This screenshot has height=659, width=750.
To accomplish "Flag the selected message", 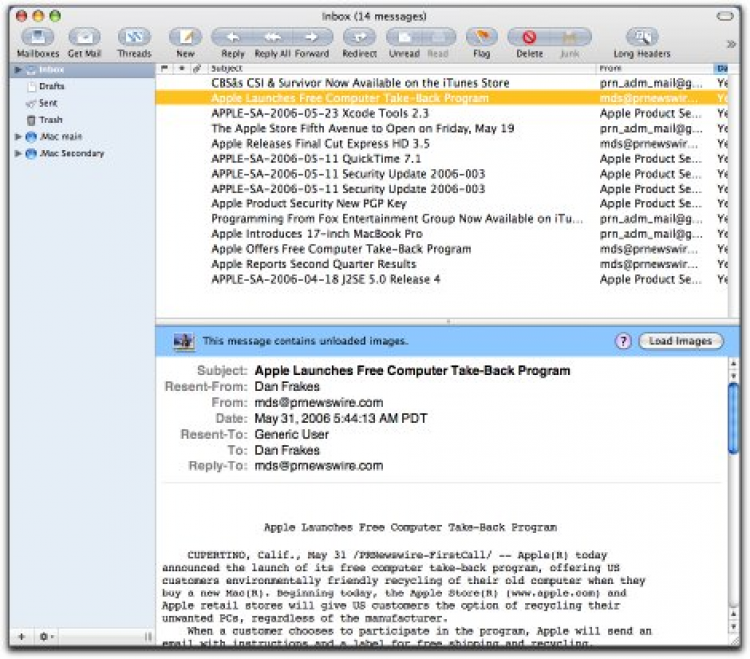I will (482, 37).
